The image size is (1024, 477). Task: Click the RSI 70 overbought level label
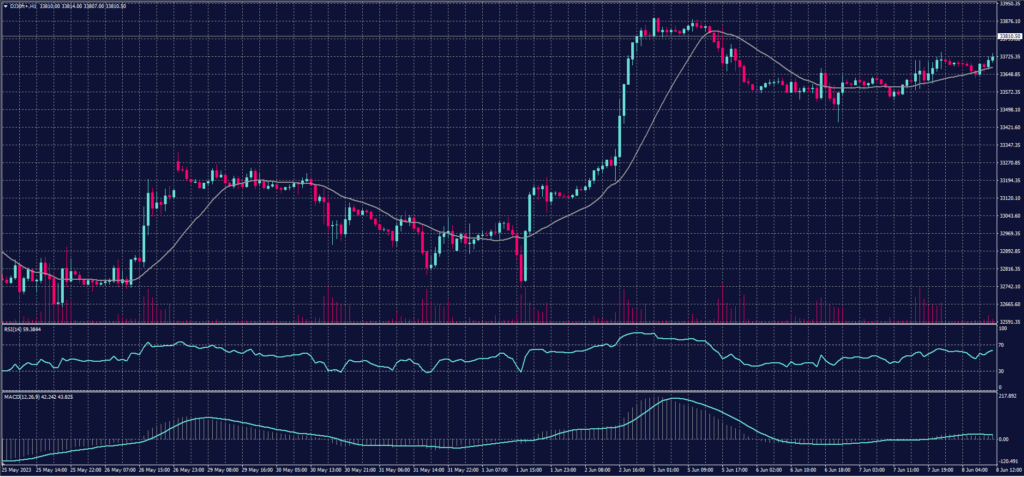1000,345
